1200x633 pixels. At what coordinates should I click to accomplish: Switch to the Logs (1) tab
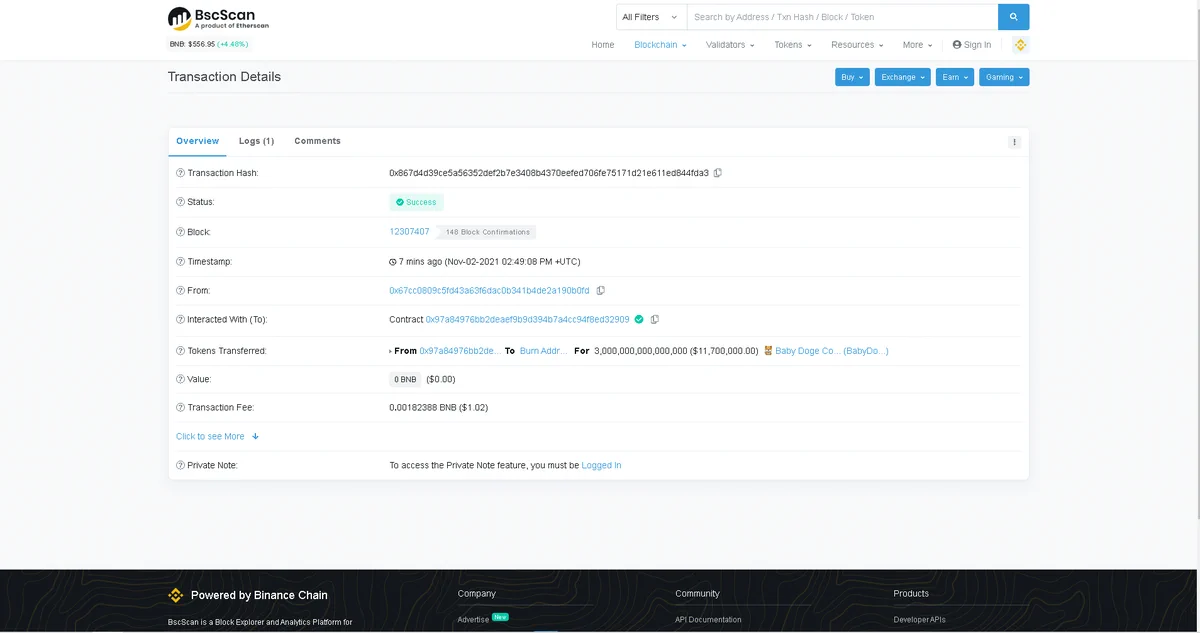click(256, 141)
